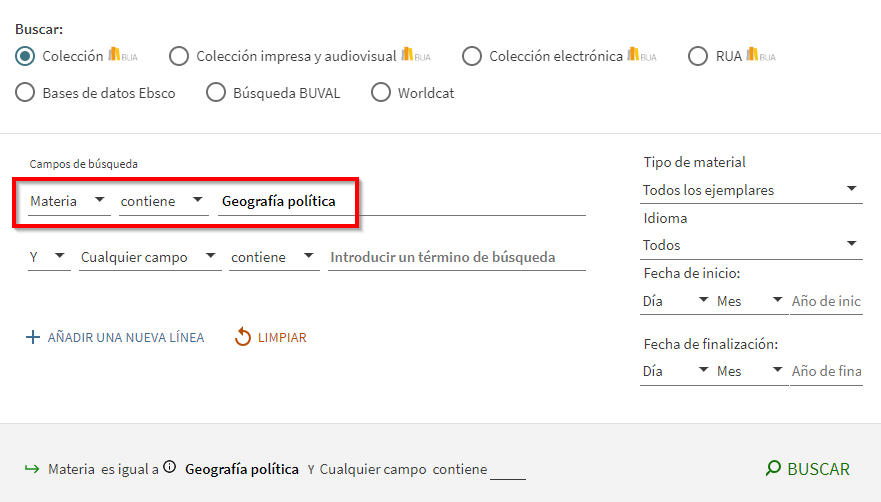The height and width of the screenshot is (502, 881).
Task: Open the Idioma dropdown set to Todos
Action: [752, 245]
